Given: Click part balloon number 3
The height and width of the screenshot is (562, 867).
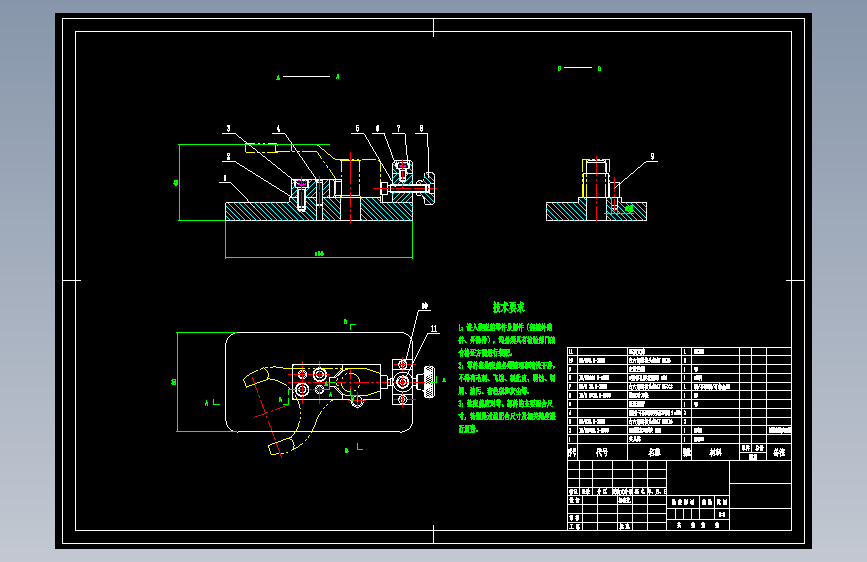Looking at the screenshot, I should tap(228, 128).
